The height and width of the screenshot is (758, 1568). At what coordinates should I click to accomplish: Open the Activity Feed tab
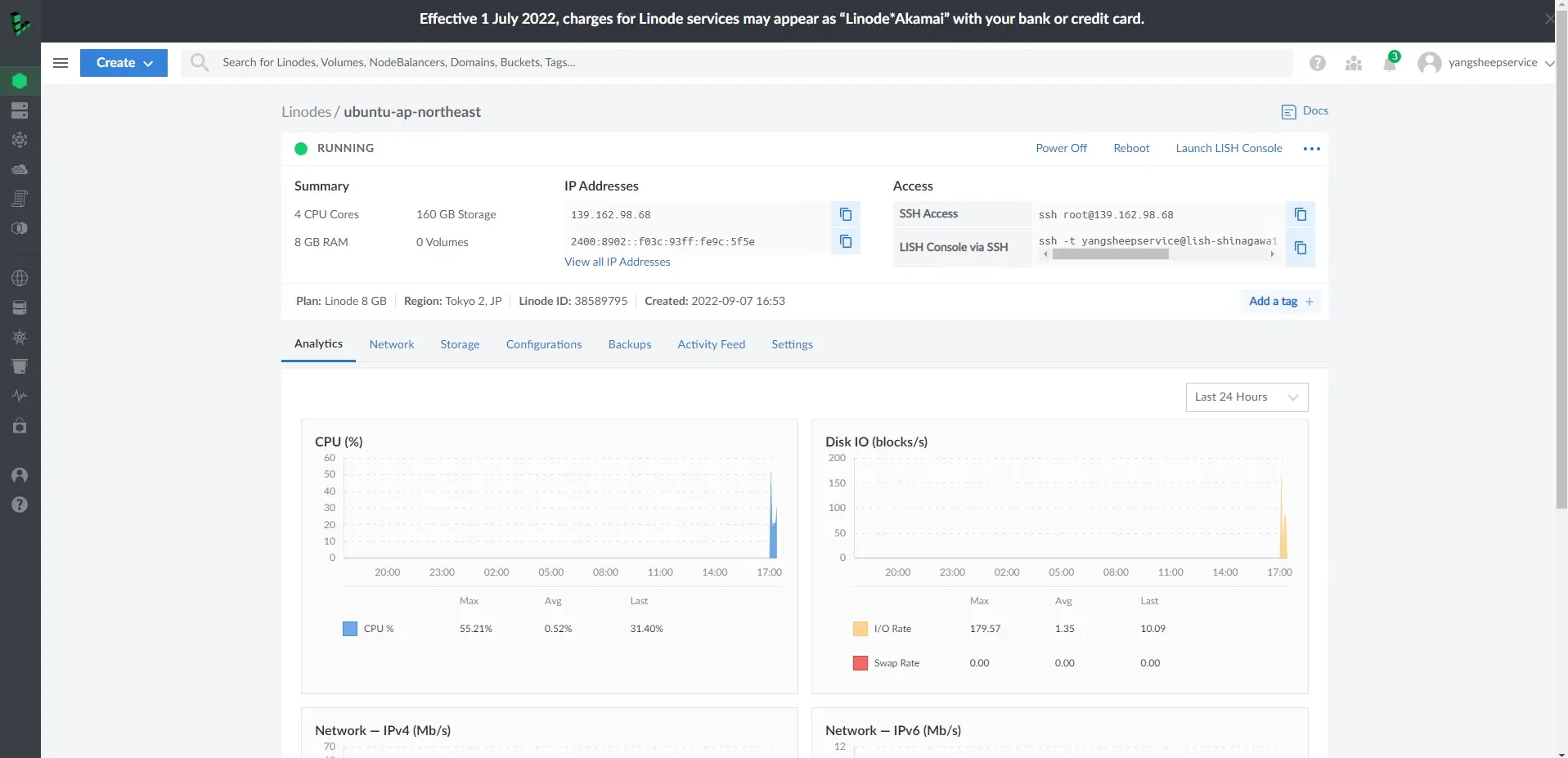tap(712, 345)
